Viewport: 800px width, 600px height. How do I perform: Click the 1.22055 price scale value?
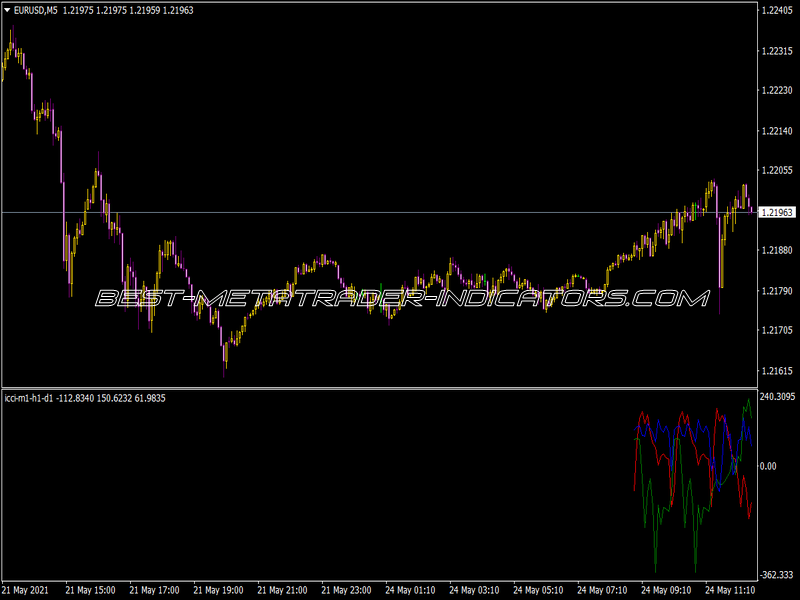point(777,170)
